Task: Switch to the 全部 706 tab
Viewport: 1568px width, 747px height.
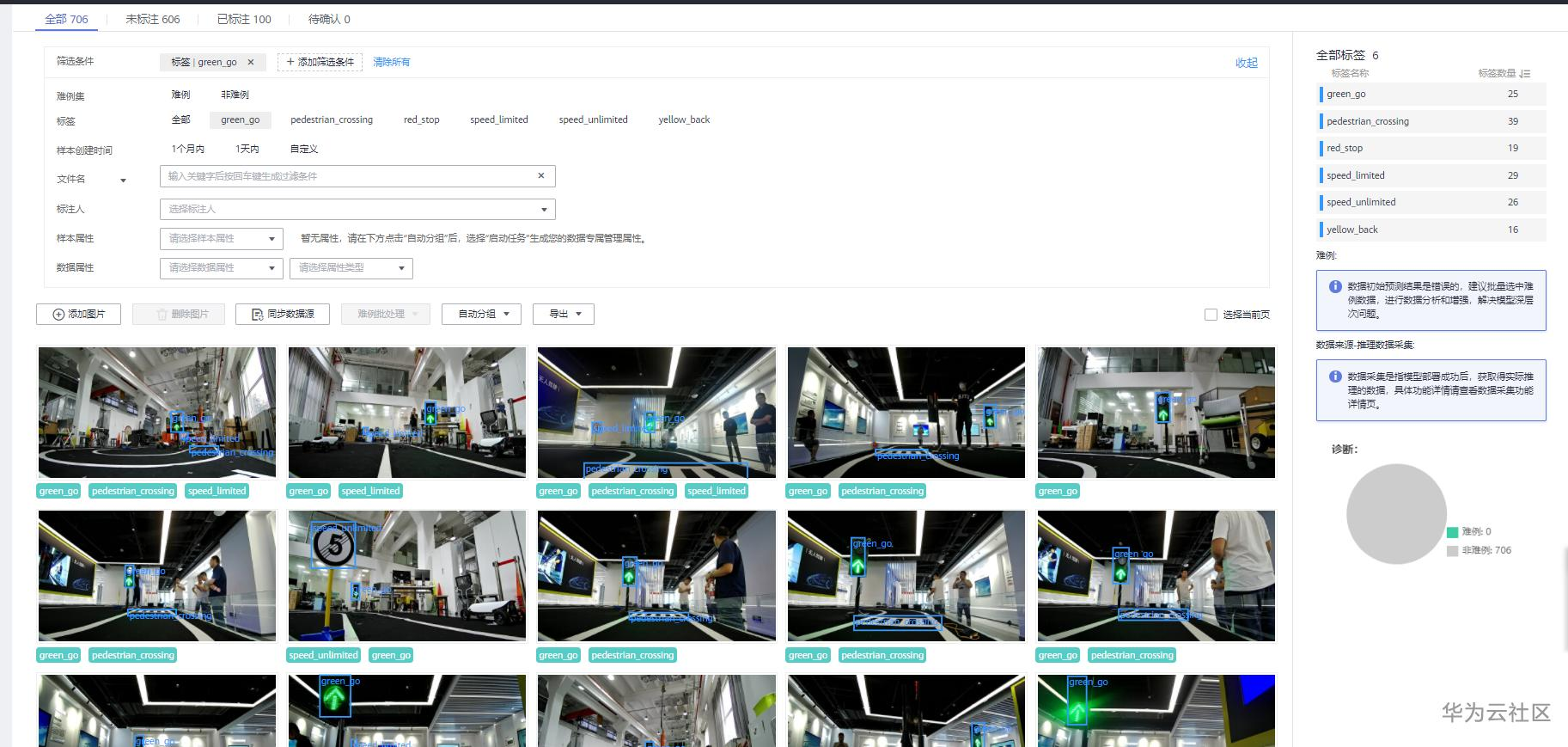Action: 66,19
